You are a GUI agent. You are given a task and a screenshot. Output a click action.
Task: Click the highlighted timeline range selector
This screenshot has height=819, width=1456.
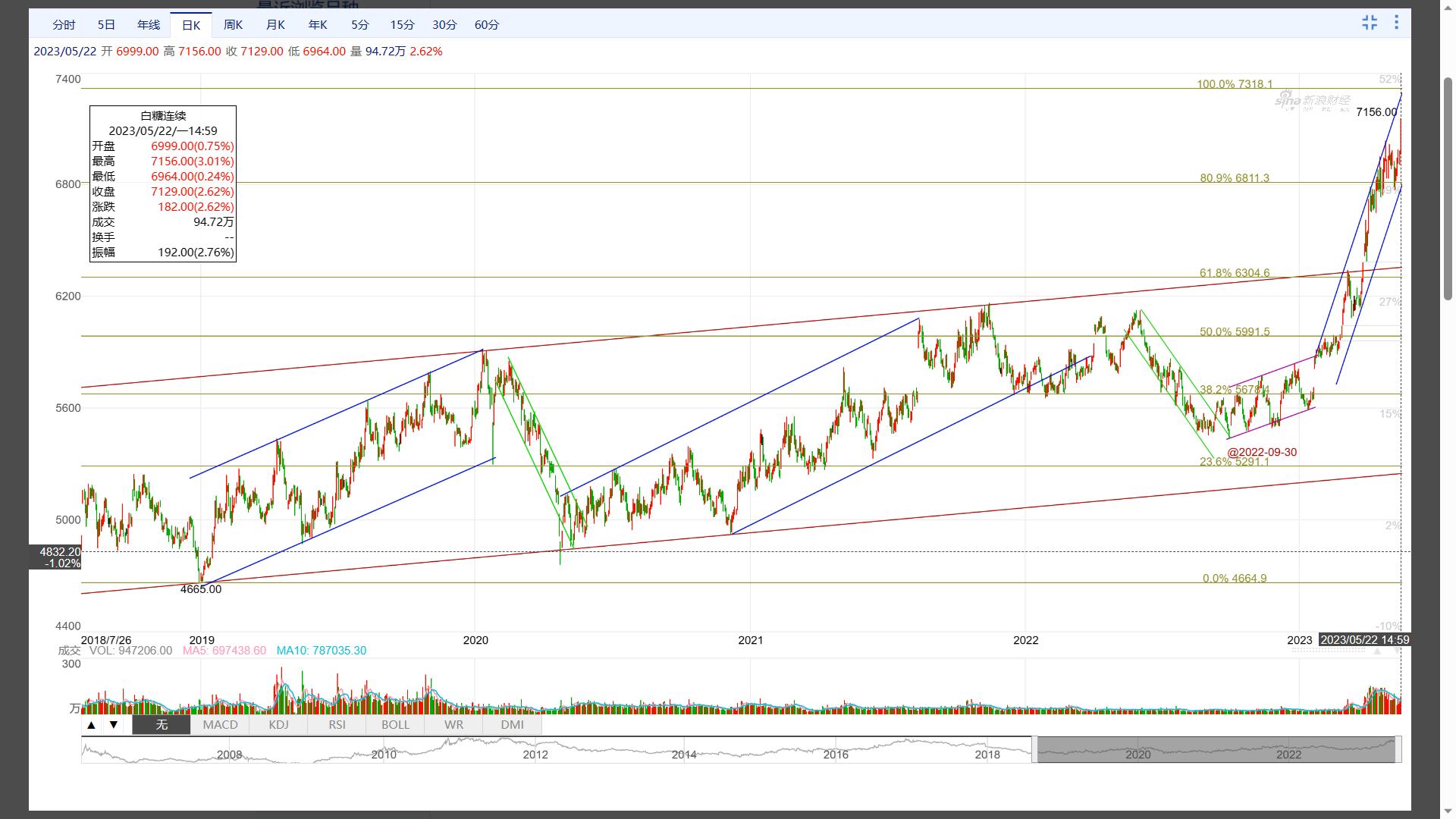(1216, 749)
